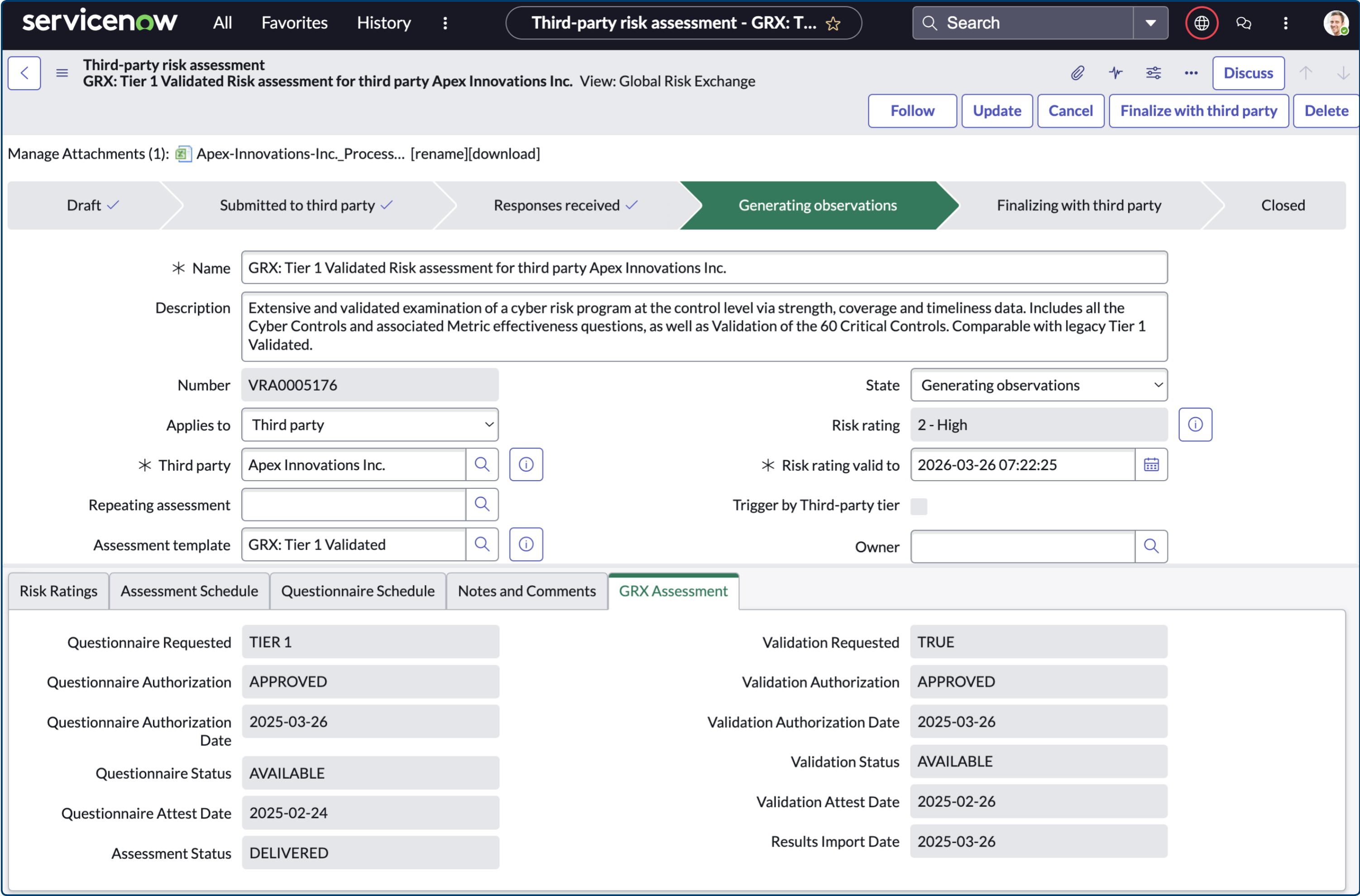Preview Assessment template record info icon
The width and height of the screenshot is (1360, 896).
coord(526,544)
